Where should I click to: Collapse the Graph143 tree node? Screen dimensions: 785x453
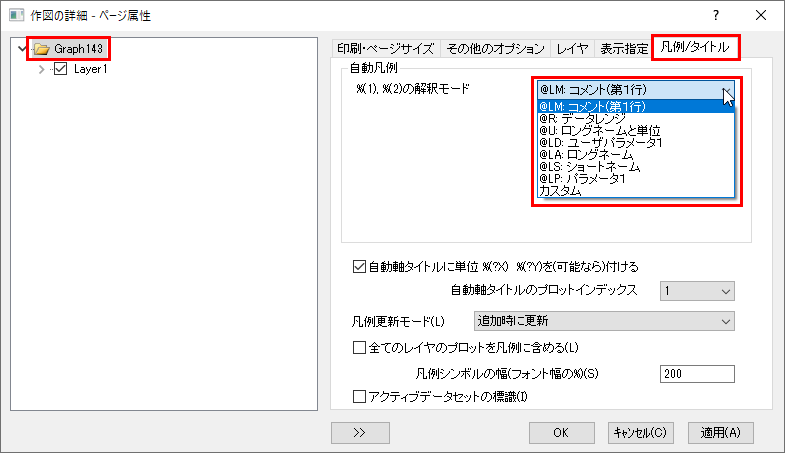click(22, 49)
